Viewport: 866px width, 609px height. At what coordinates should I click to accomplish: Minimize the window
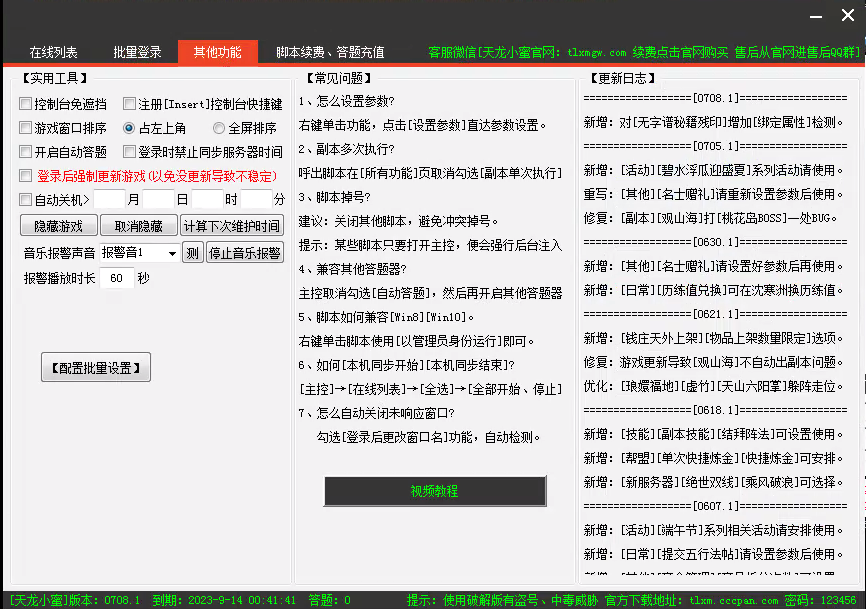coord(816,17)
